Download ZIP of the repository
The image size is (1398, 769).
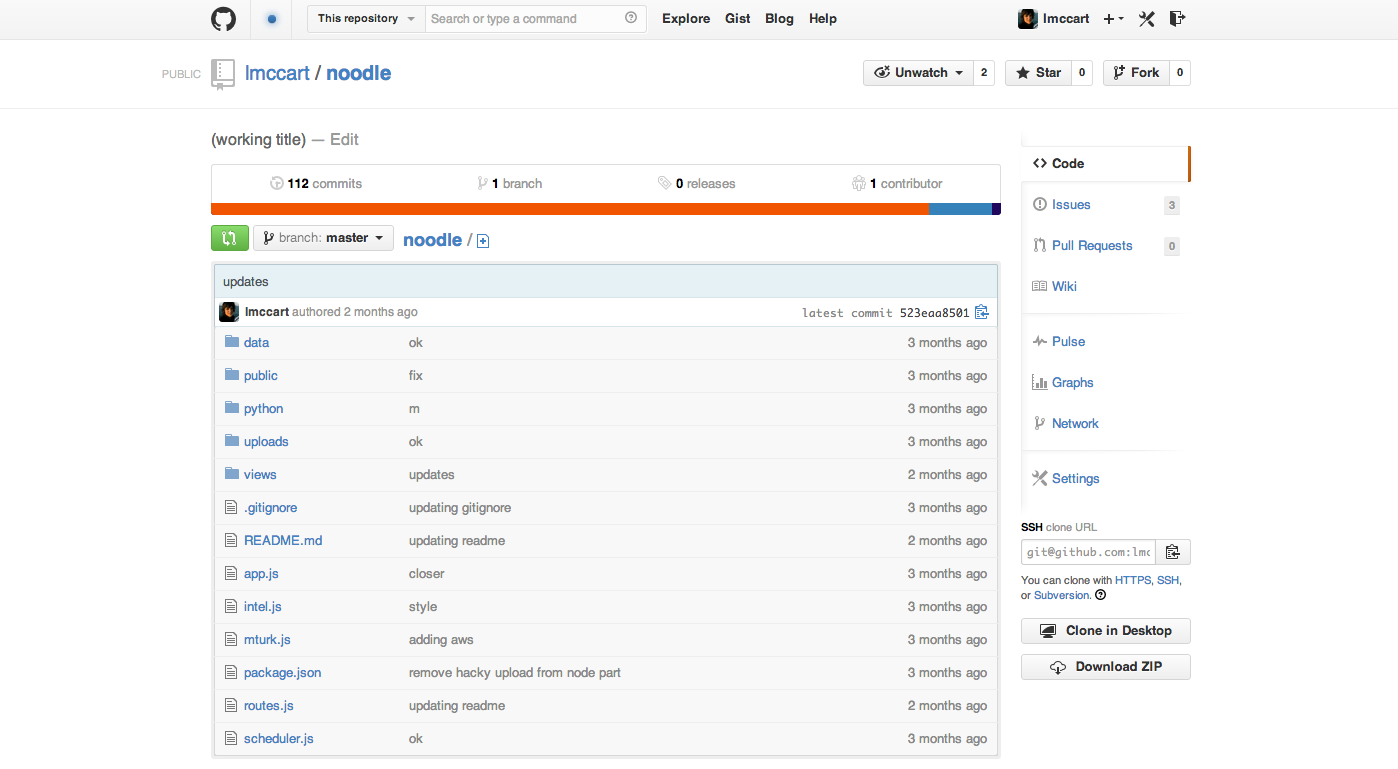point(1106,667)
